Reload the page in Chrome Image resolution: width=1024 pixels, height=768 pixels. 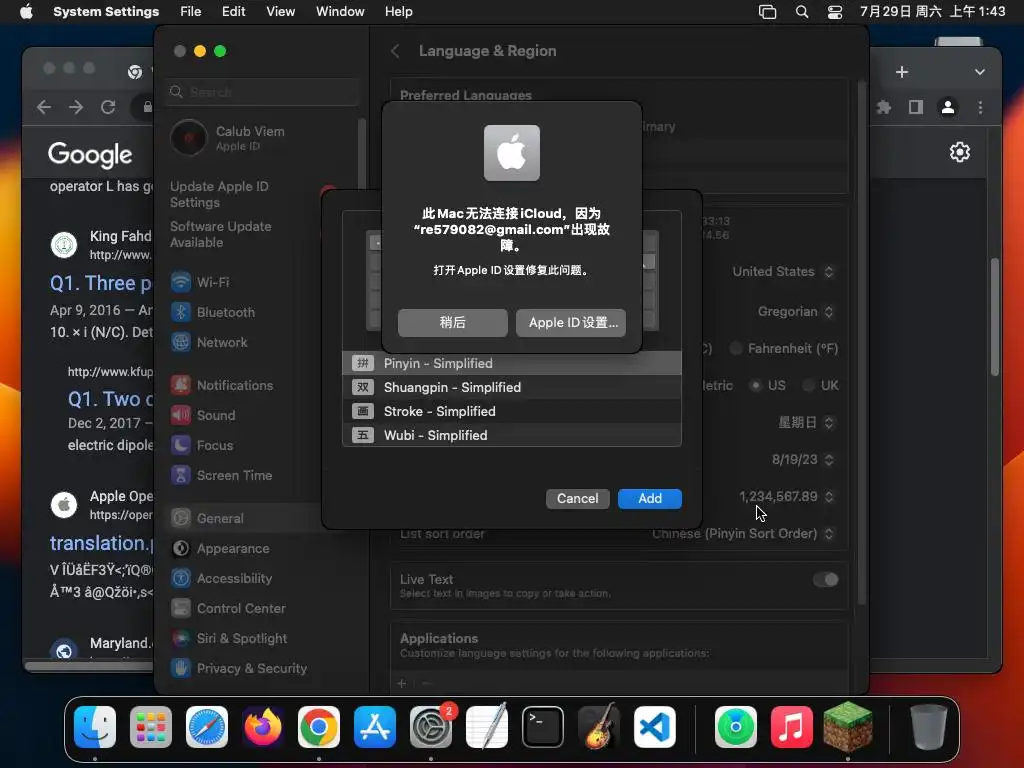coord(108,107)
